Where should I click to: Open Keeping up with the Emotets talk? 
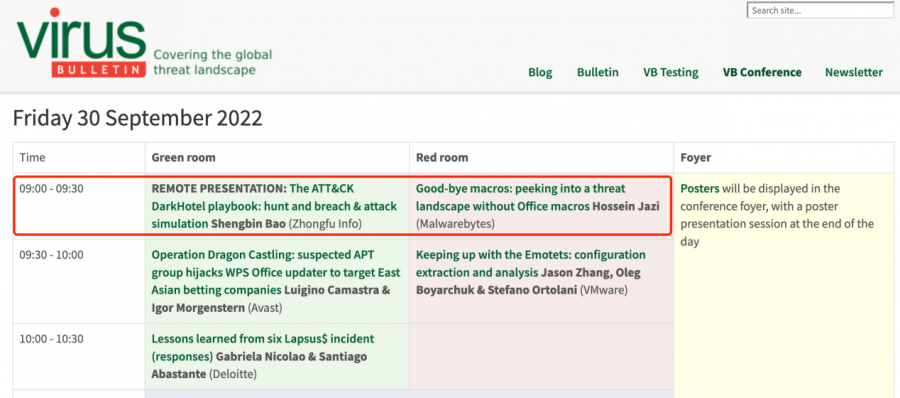pos(531,263)
